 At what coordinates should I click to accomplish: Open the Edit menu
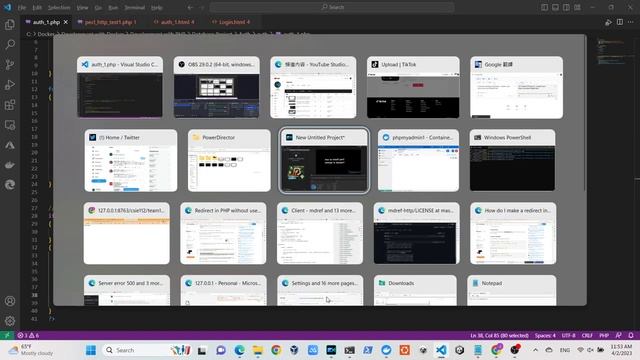(x=37, y=7)
